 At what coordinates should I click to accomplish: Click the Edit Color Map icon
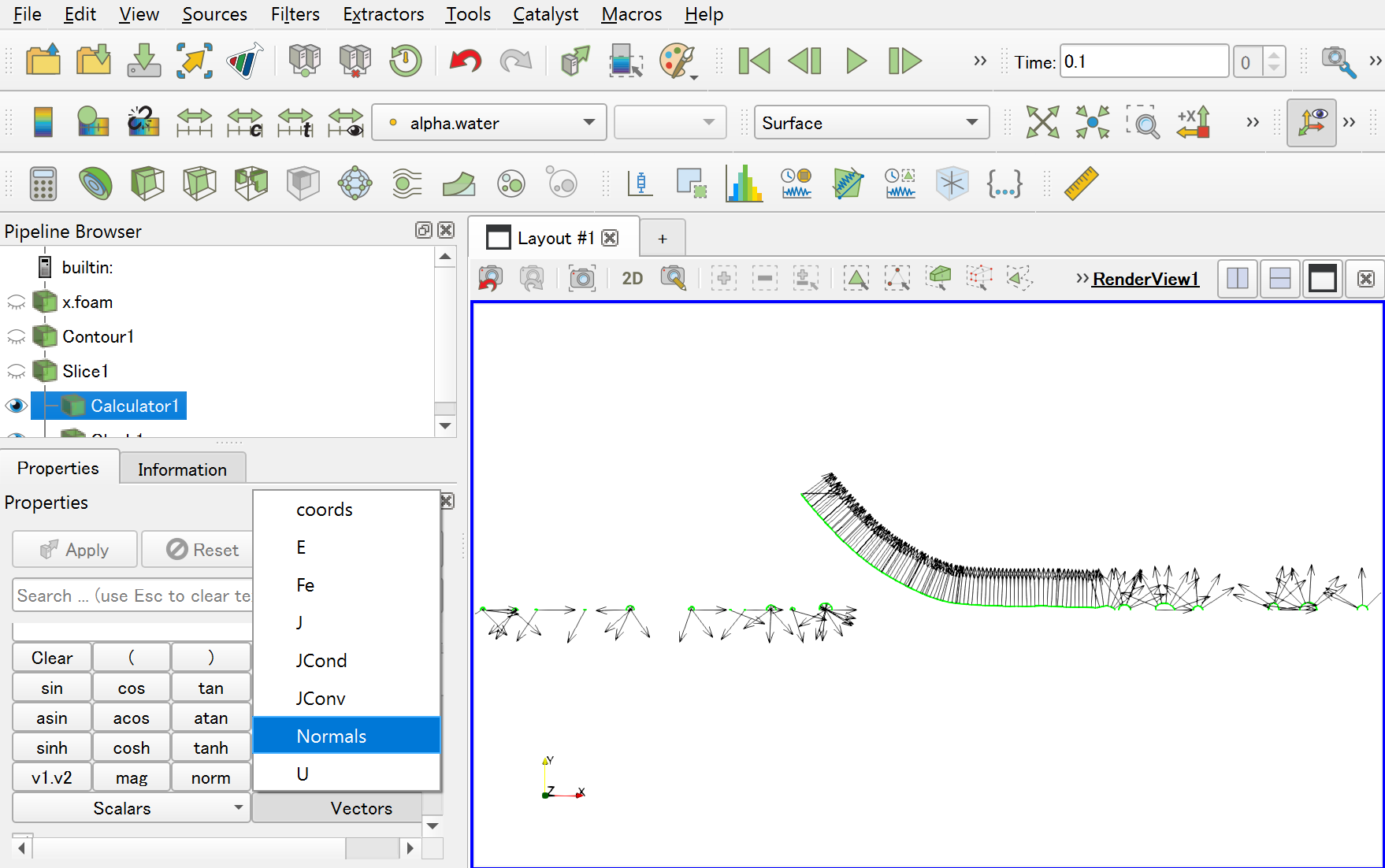pyautogui.click(x=93, y=123)
